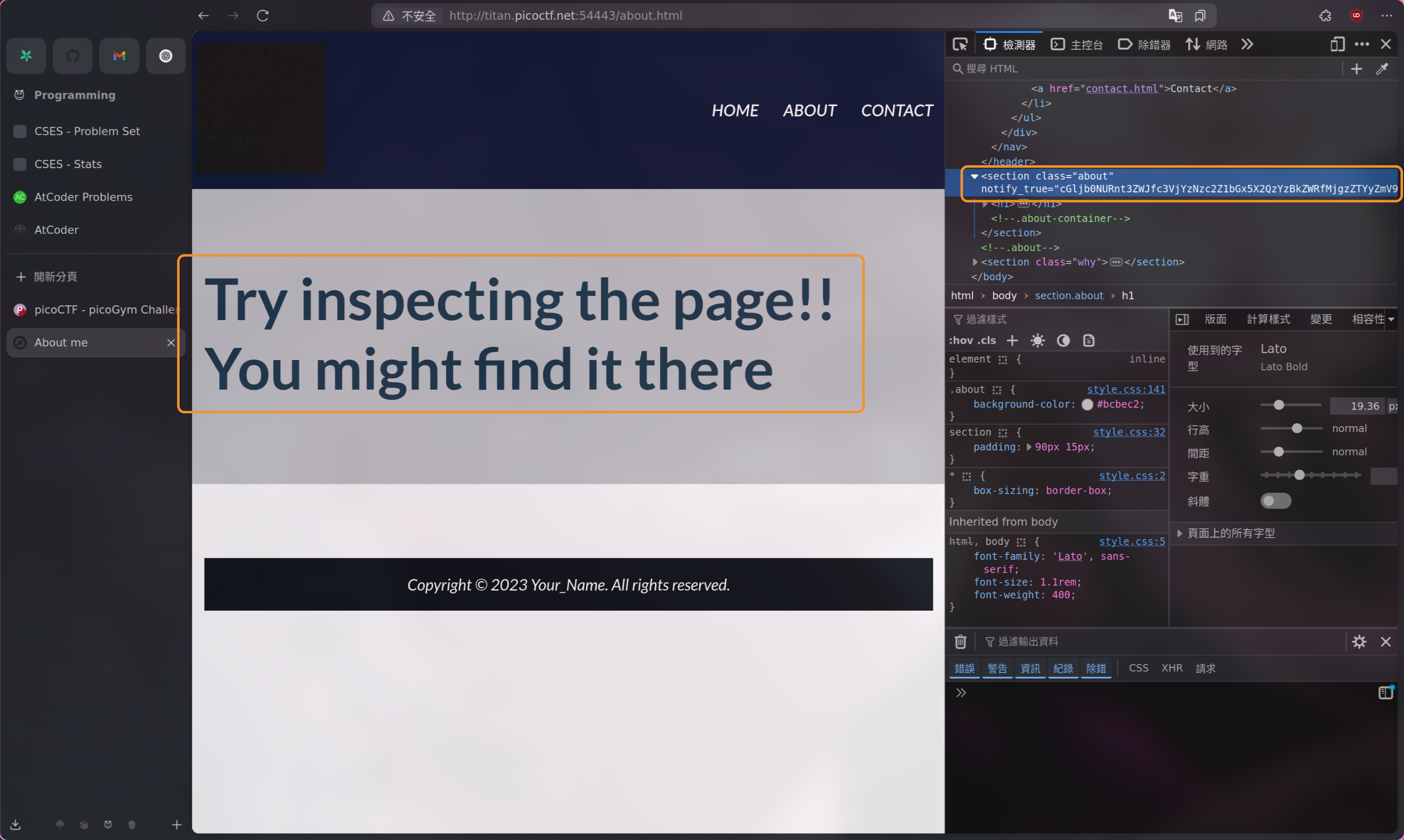Screen dimensions: 1404x840
Task: Switch to the 主控台 console tab
Action: 1077,44
